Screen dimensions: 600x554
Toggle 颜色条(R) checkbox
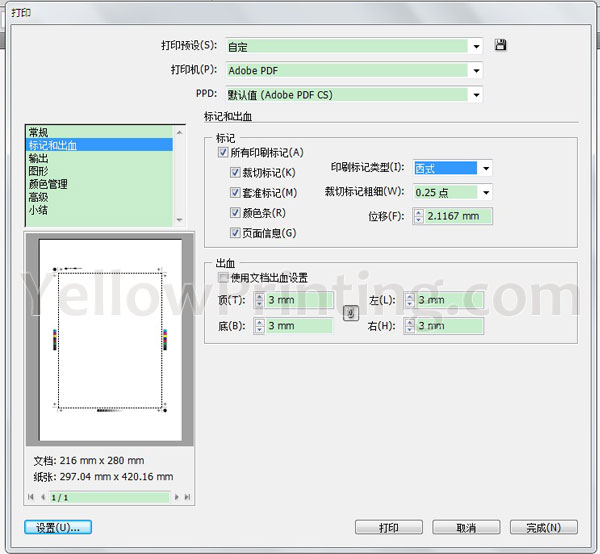click(235, 213)
